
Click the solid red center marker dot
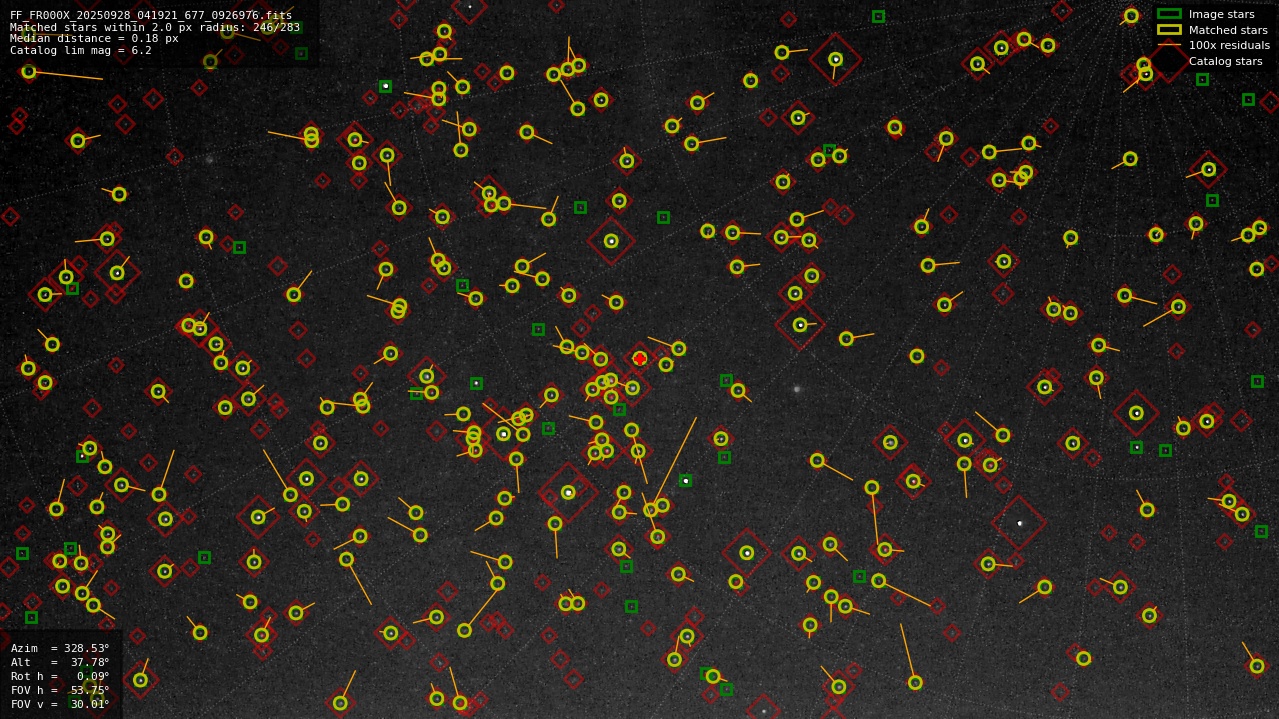(x=640, y=358)
